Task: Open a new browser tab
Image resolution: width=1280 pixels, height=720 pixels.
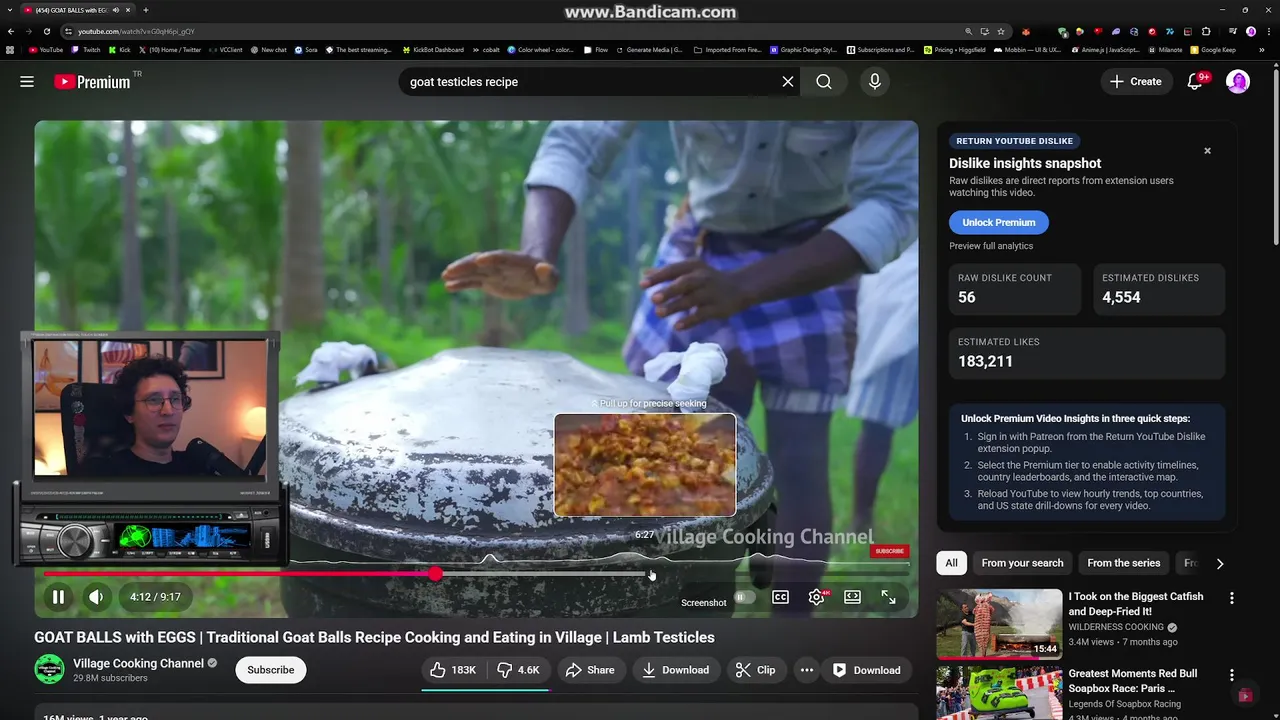Action: point(146,10)
